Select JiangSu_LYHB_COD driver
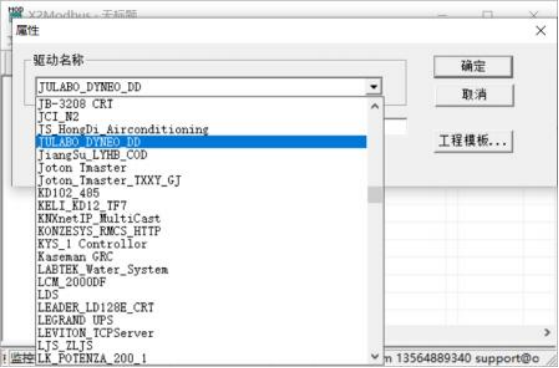 click(x=201, y=155)
